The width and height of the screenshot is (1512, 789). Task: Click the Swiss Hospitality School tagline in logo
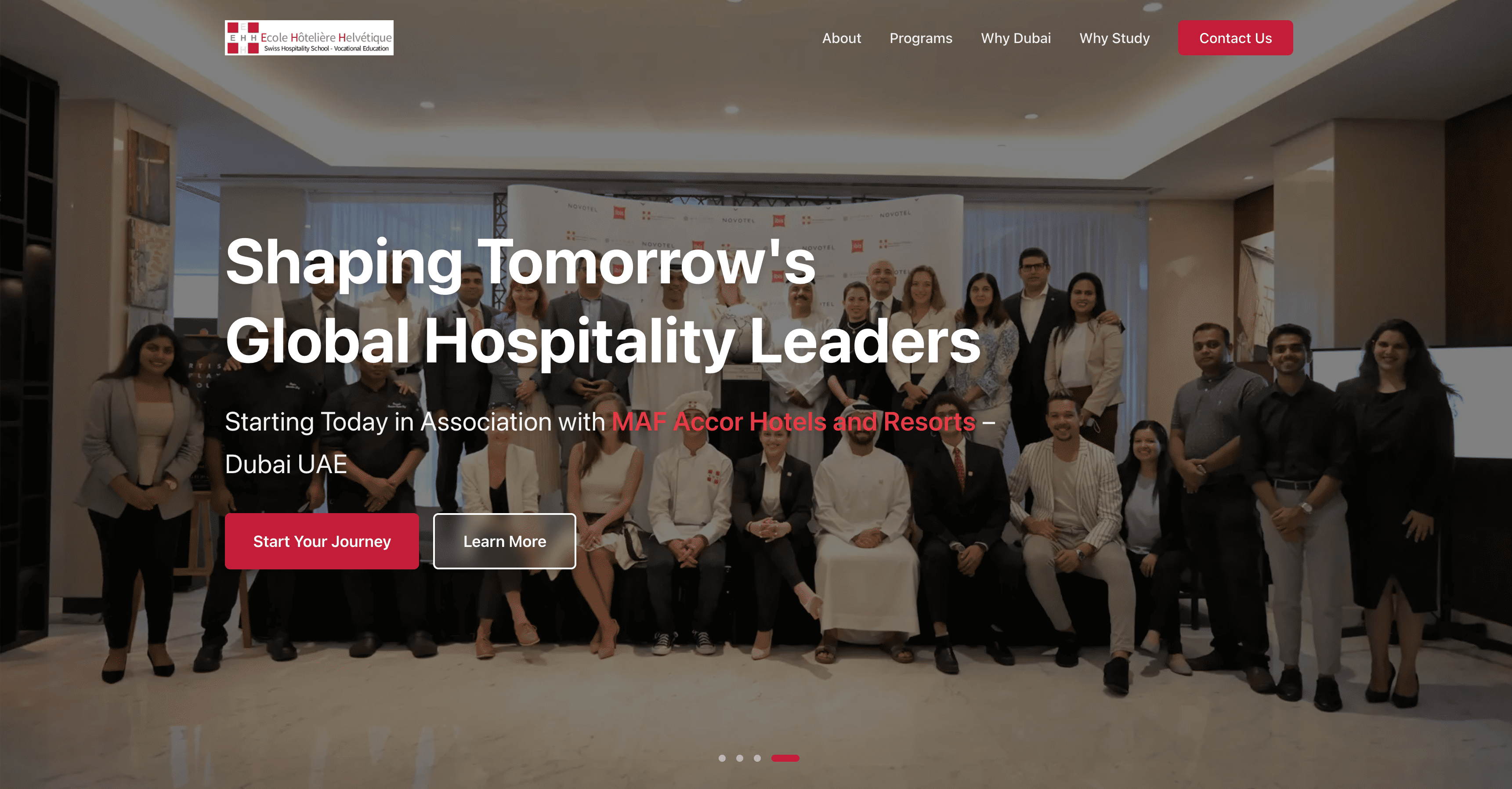pos(326,49)
